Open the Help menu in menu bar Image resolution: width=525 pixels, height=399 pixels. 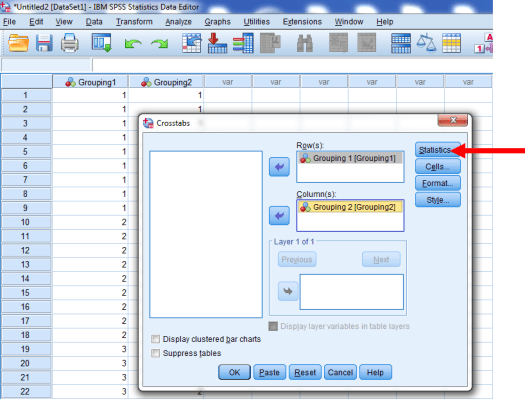385,22
